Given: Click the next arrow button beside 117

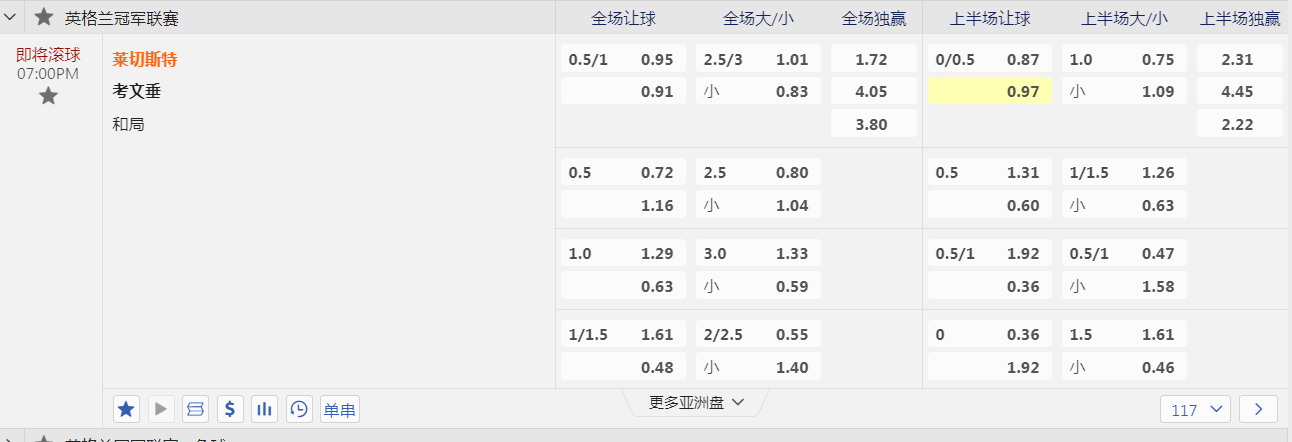Looking at the screenshot, I should (x=1258, y=409).
